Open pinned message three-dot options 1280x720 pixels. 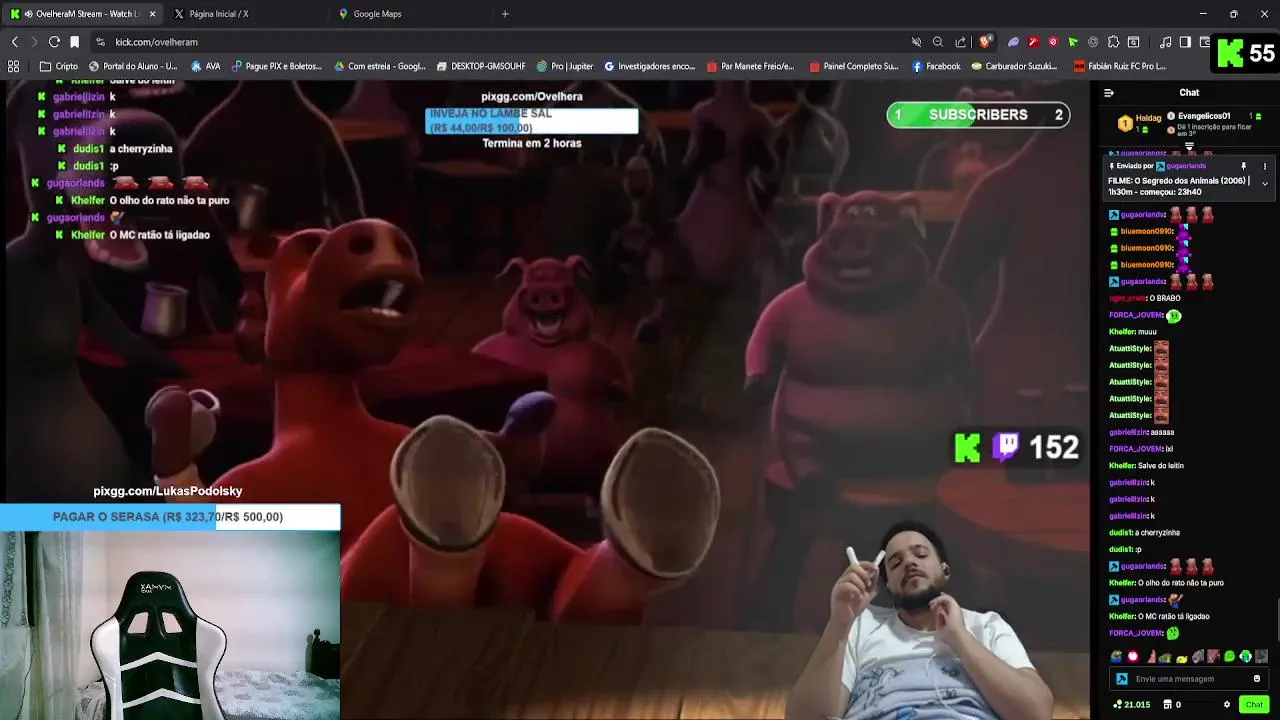coord(1264,166)
